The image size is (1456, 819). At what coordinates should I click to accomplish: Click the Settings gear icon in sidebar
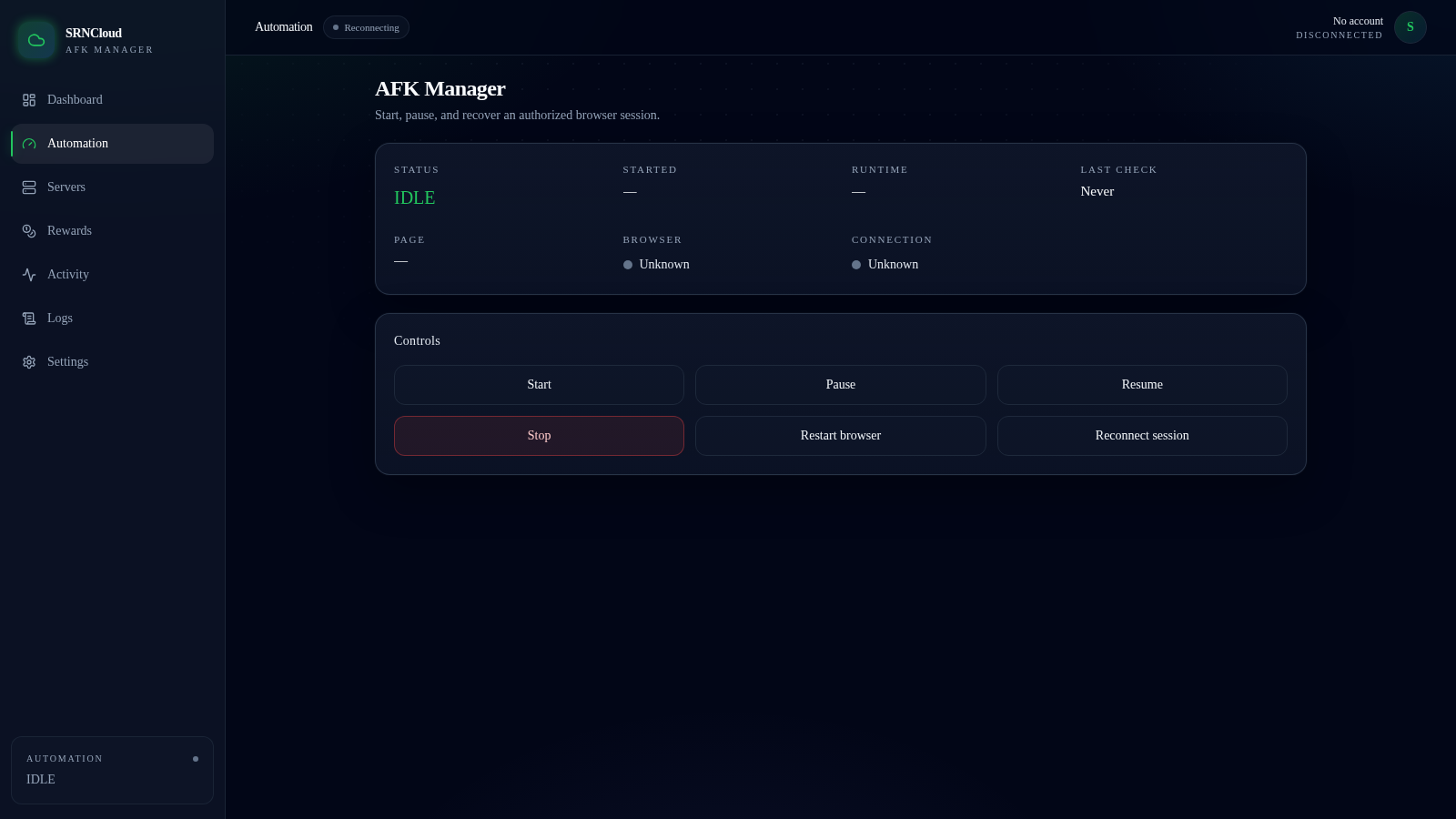(29, 362)
